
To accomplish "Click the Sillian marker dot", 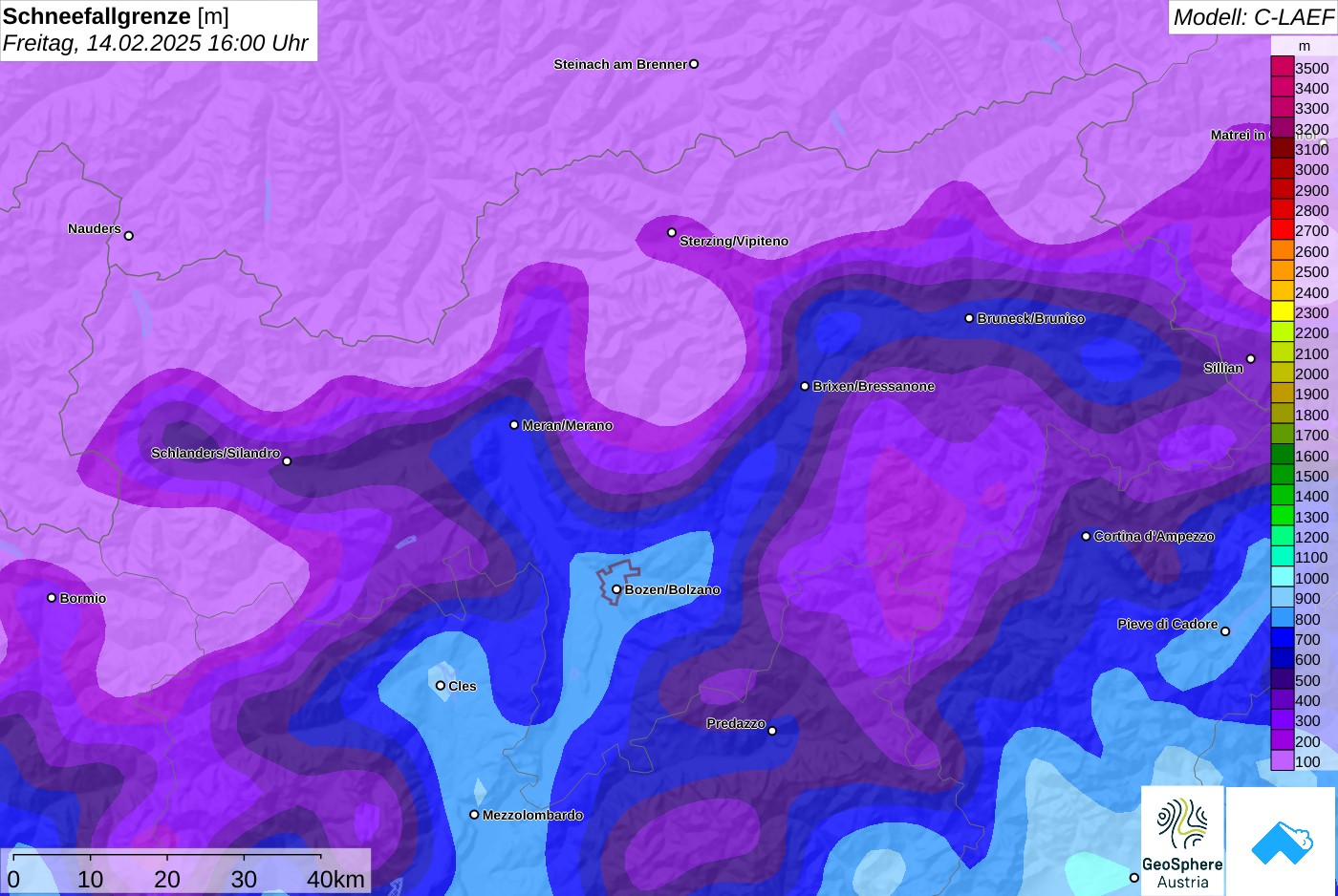I will click(x=1251, y=359).
